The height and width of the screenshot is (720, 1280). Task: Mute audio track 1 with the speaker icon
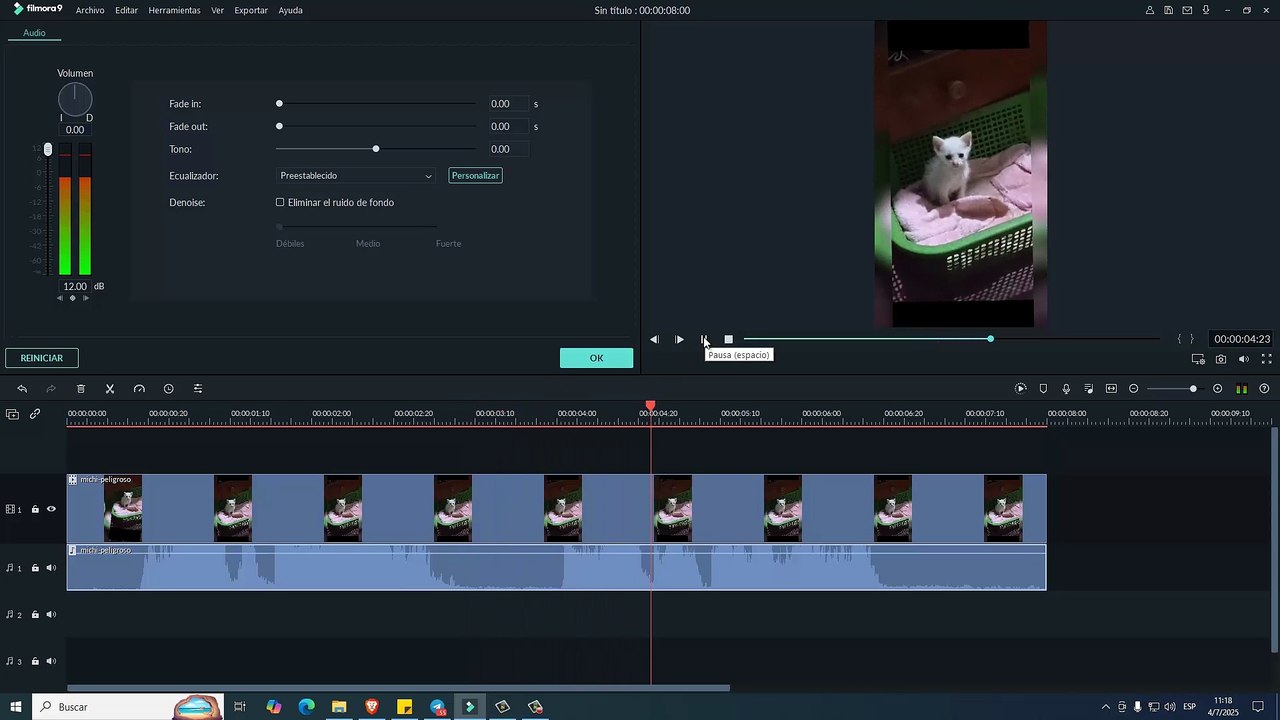click(x=51, y=568)
